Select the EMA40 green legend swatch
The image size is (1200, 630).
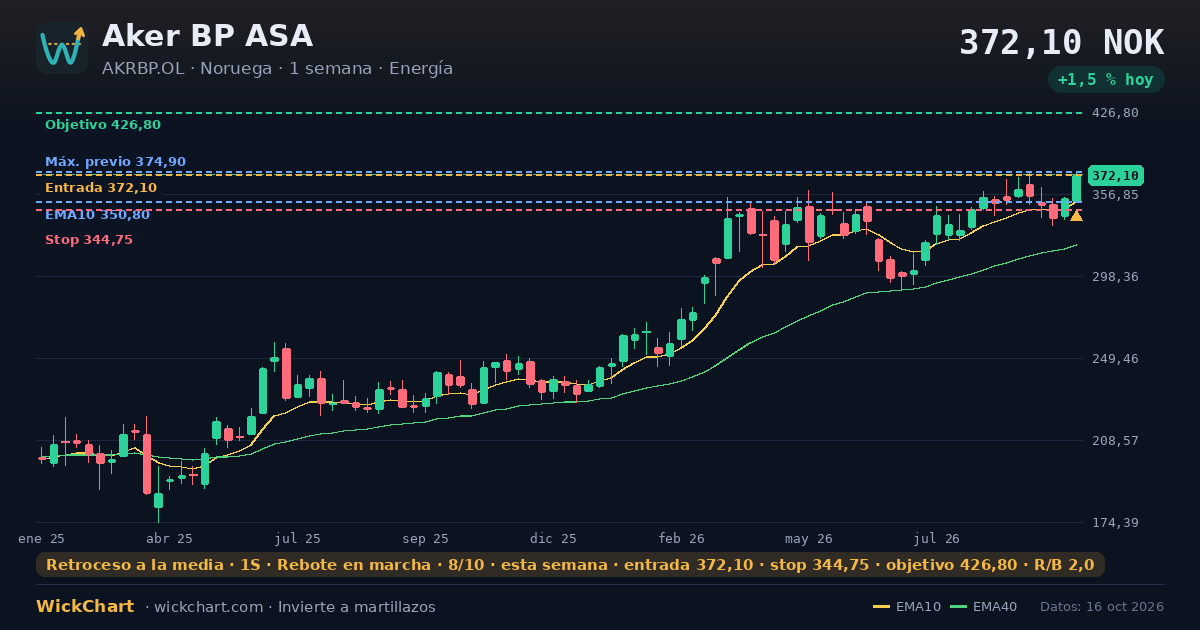[x=958, y=607]
